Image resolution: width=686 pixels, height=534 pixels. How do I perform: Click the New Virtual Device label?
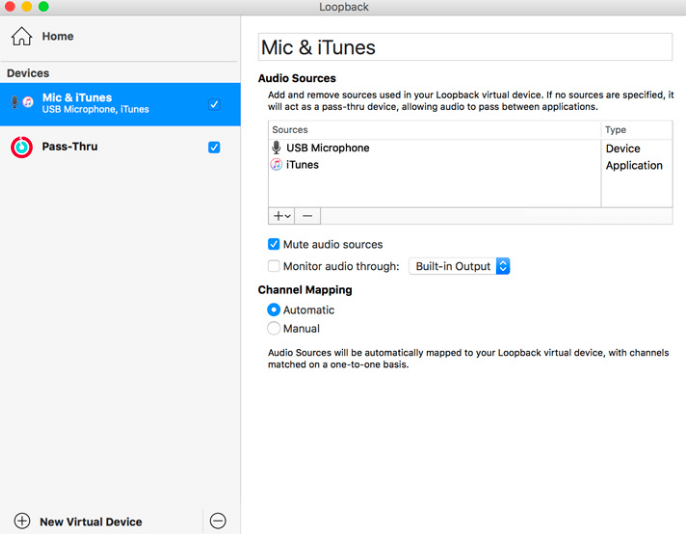pyautogui.click(x=90, y=522)
